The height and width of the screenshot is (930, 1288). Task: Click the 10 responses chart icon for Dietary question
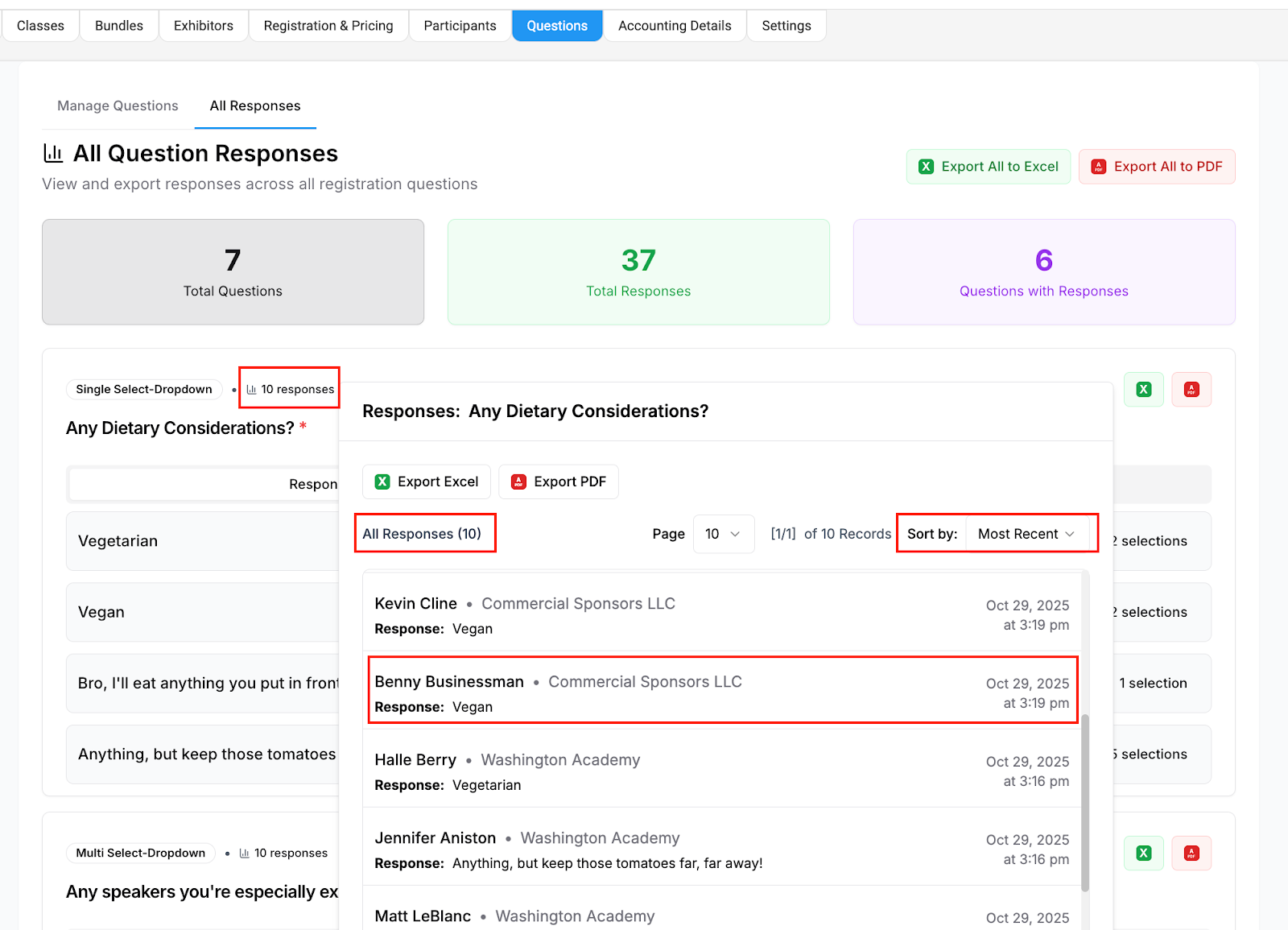[x=252, y=390]
